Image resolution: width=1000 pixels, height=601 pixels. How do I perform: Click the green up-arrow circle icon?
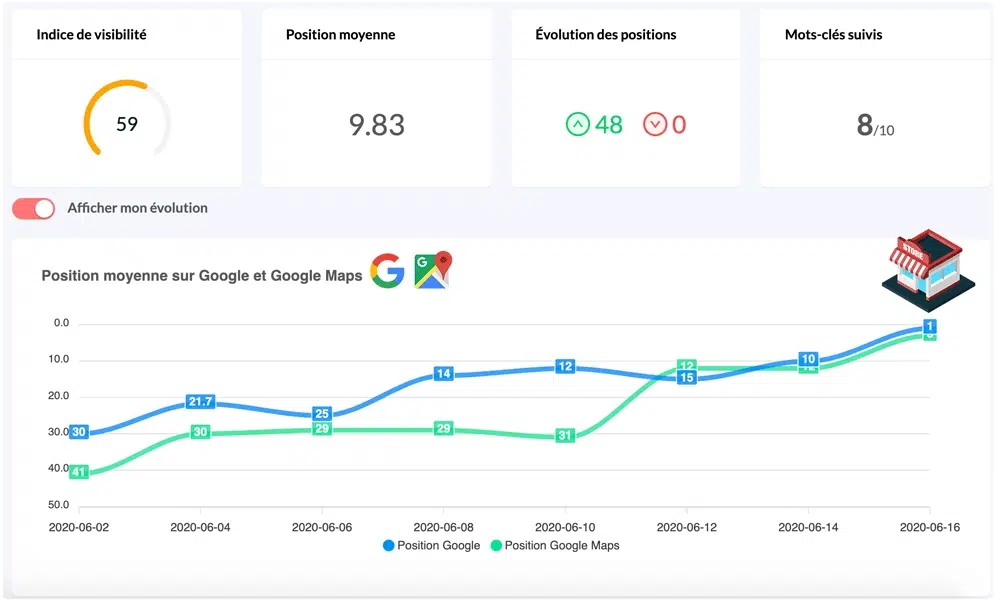578,125
